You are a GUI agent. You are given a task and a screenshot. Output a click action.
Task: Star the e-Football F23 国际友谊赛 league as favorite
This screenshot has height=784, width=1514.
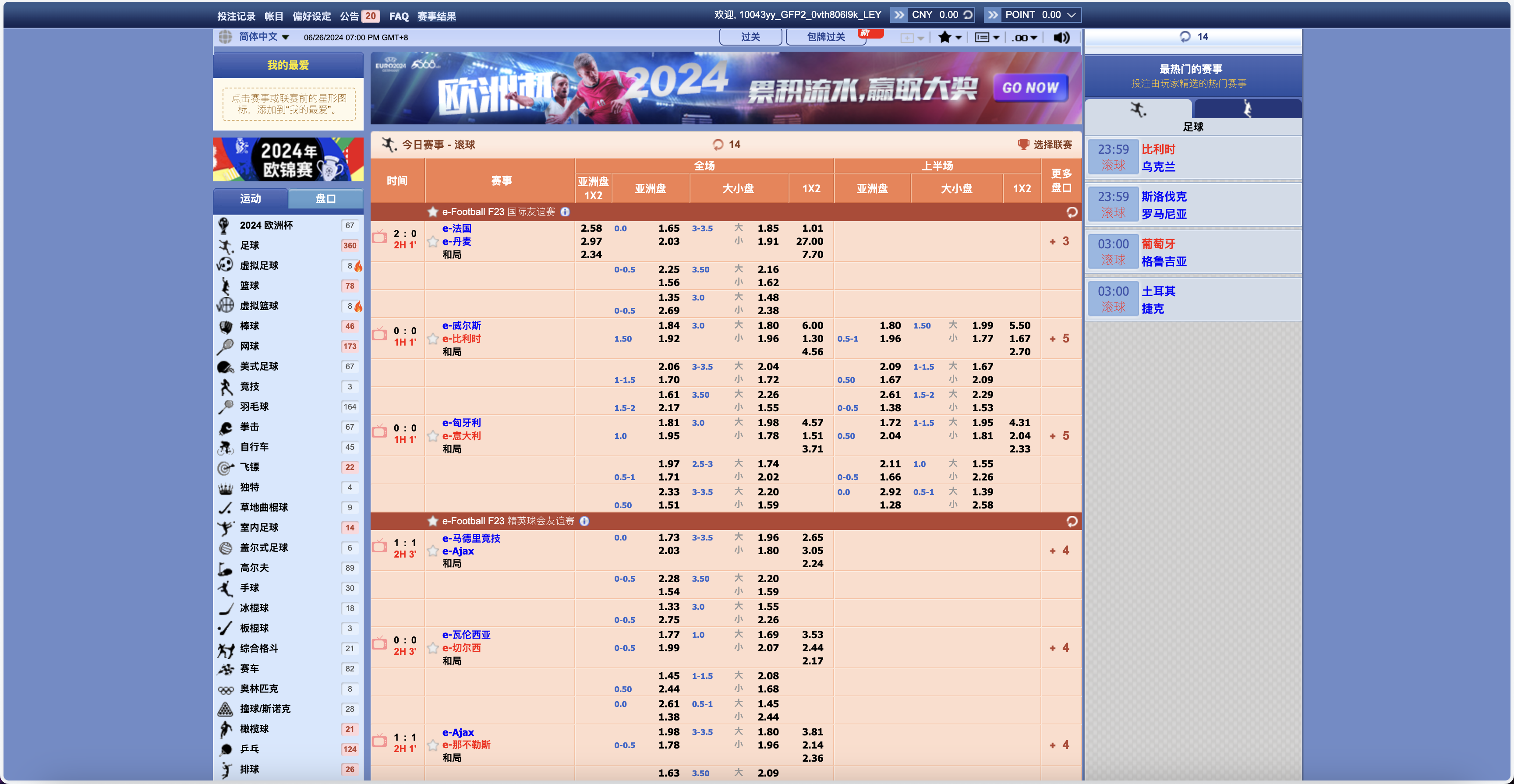coord(432,212)
